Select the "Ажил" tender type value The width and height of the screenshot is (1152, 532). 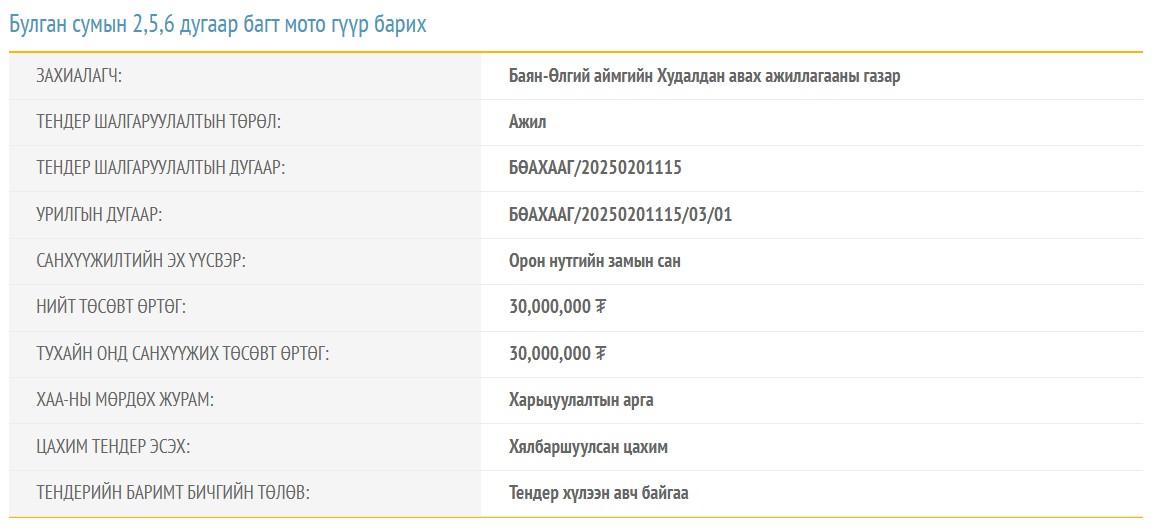click(x=528, y=122)
